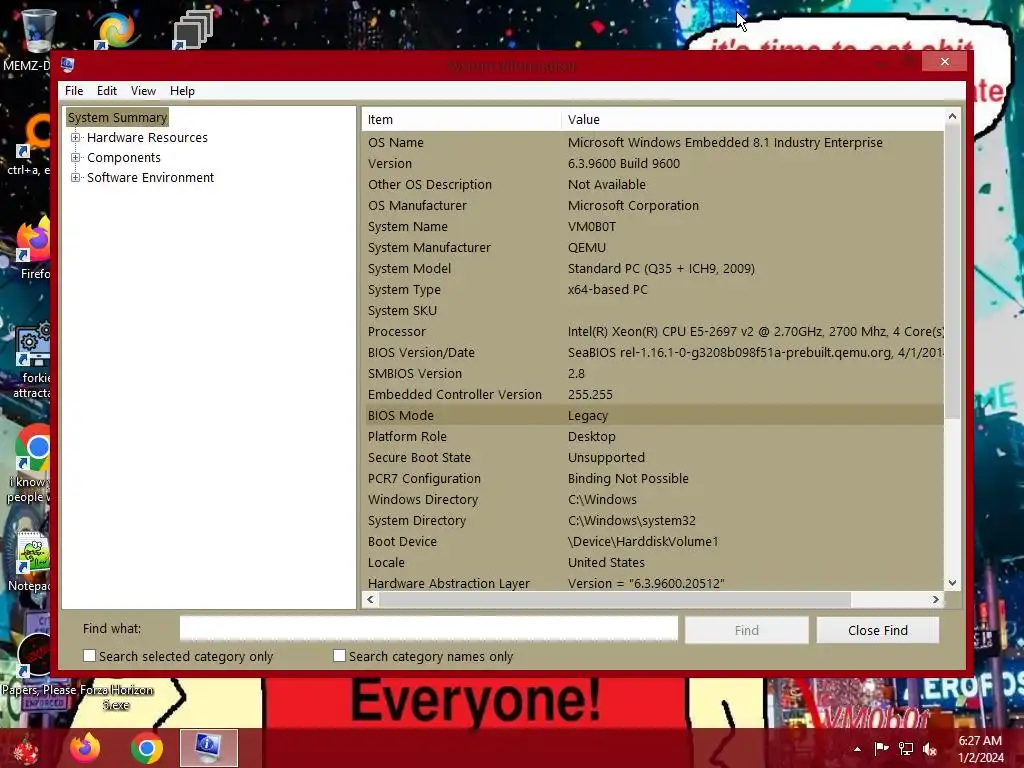1024x768 pixels.
Task: Select Hardware Resources tree label
Action: pos(147,138)
